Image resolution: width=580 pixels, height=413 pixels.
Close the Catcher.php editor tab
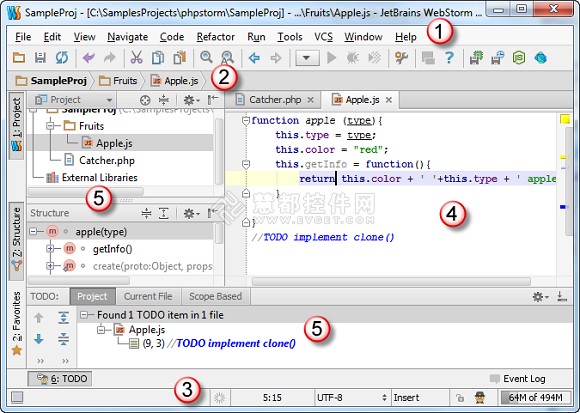tap(311, 100)
